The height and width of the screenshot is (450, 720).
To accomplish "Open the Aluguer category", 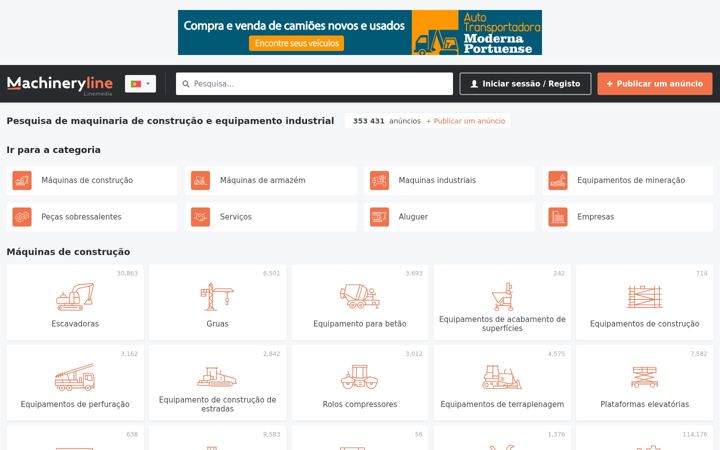I will click(413, 217).
